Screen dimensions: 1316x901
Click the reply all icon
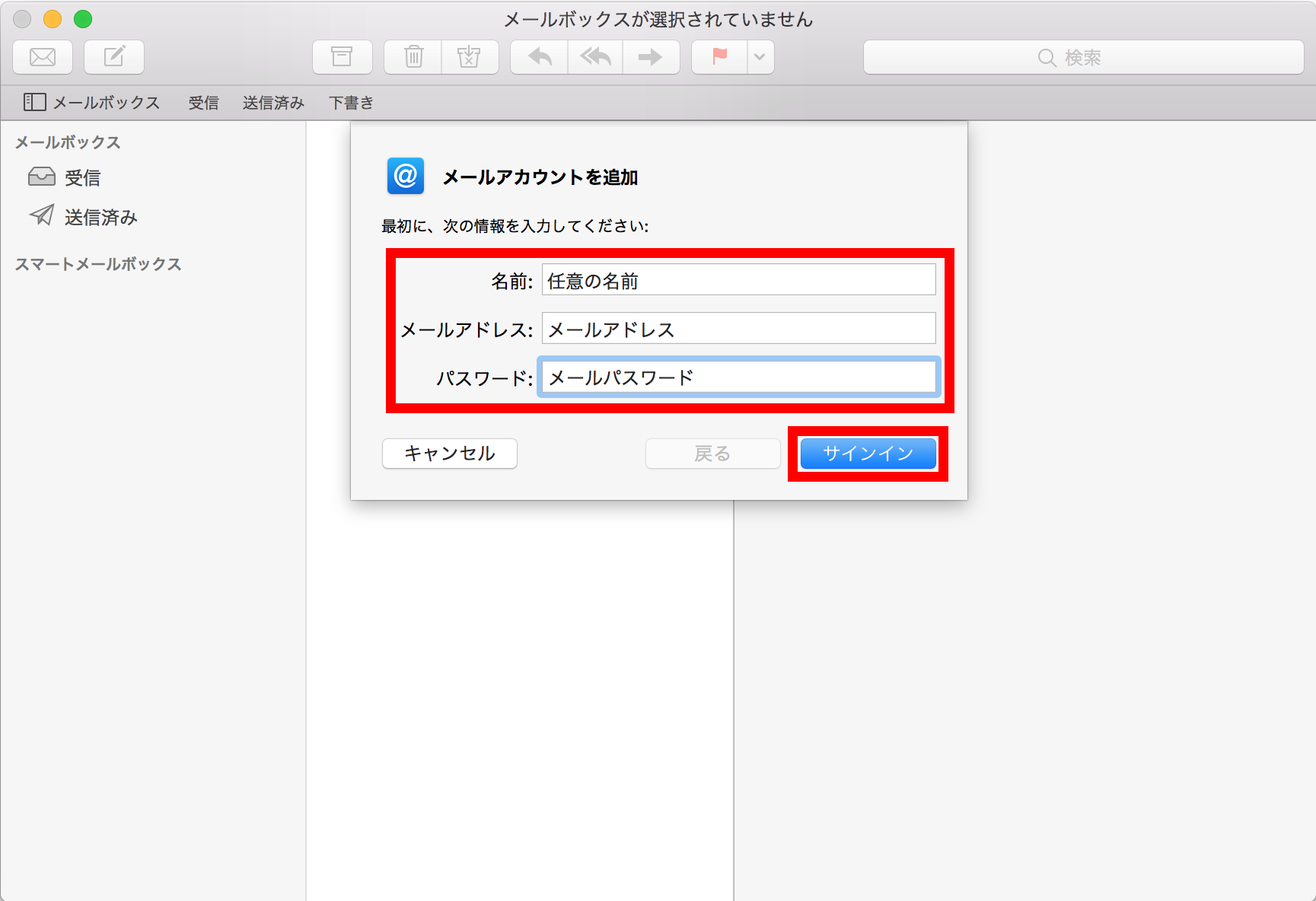click(594, 57)
